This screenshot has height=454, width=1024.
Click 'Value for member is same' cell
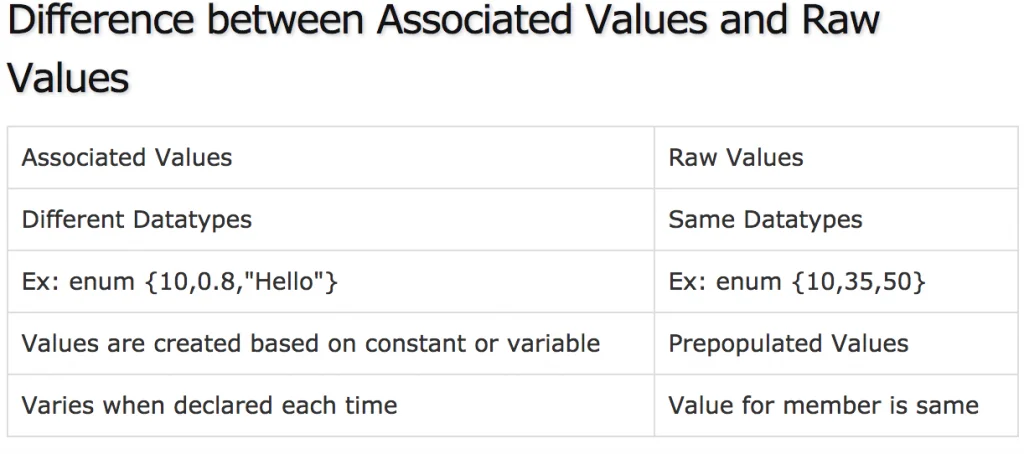tap(823, 405)
